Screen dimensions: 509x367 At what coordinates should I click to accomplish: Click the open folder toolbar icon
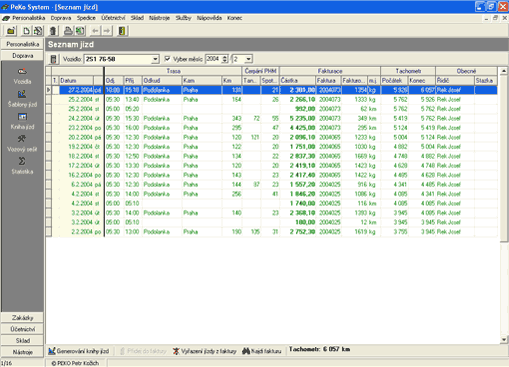point(11,31)
